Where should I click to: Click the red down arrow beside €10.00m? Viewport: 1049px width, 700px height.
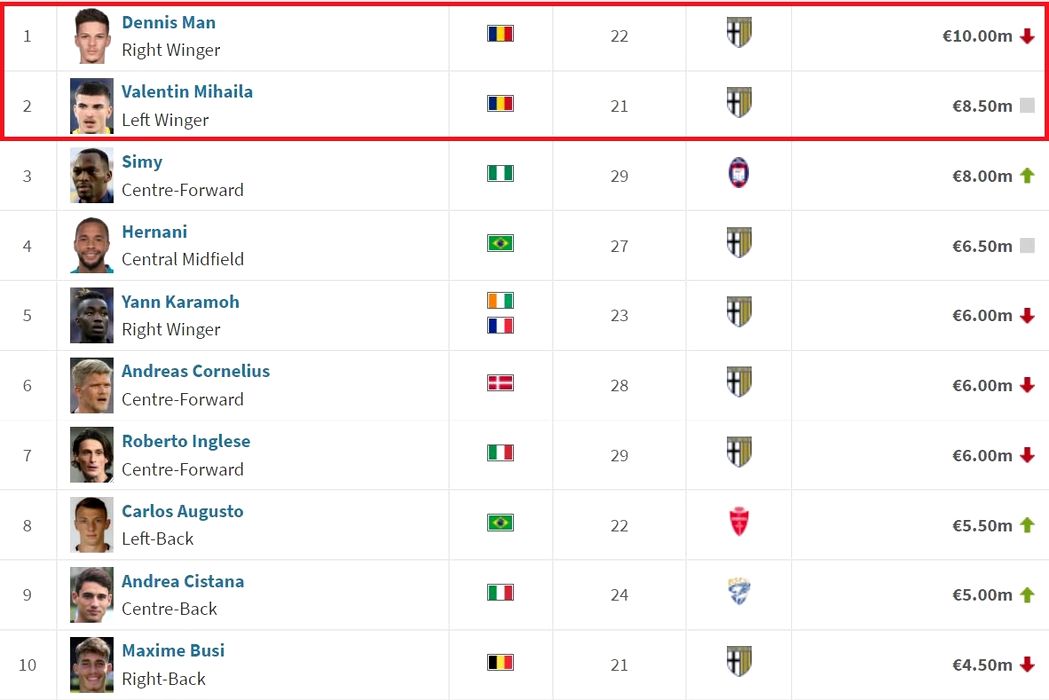1027,37
